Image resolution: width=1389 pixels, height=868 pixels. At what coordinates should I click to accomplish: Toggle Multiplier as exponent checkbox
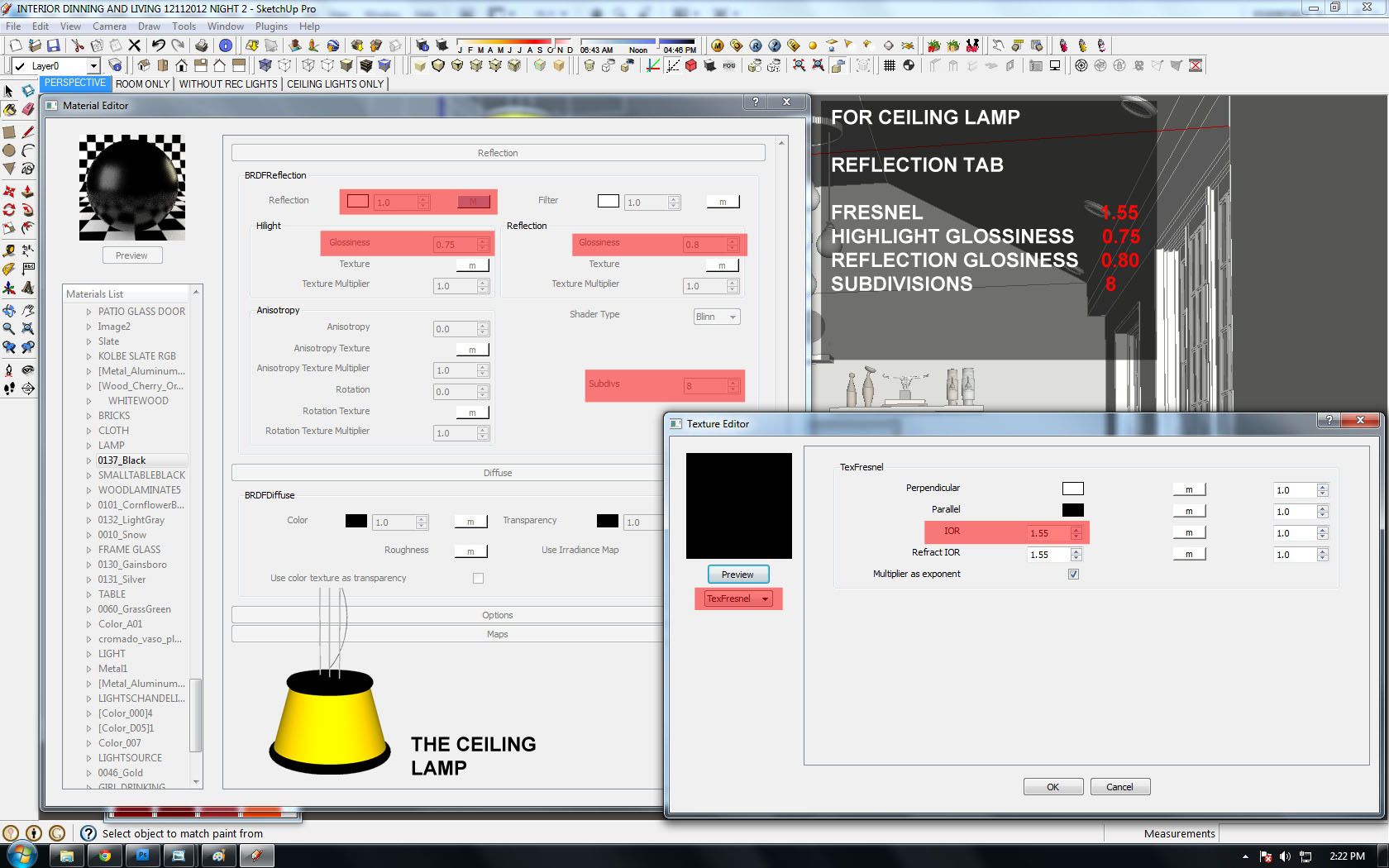click(x=1073, y=574)
